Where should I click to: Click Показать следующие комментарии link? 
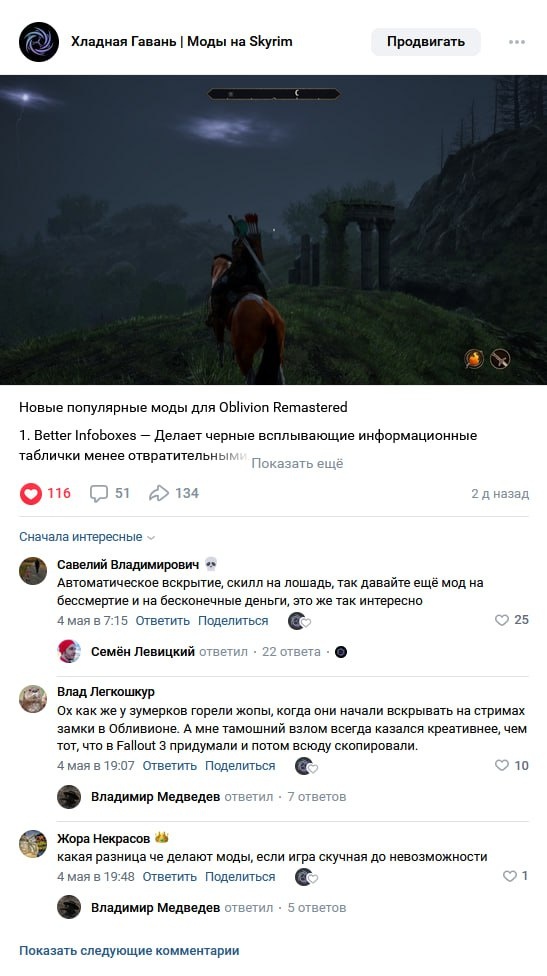pyautogui.click(x=129, y=951)
